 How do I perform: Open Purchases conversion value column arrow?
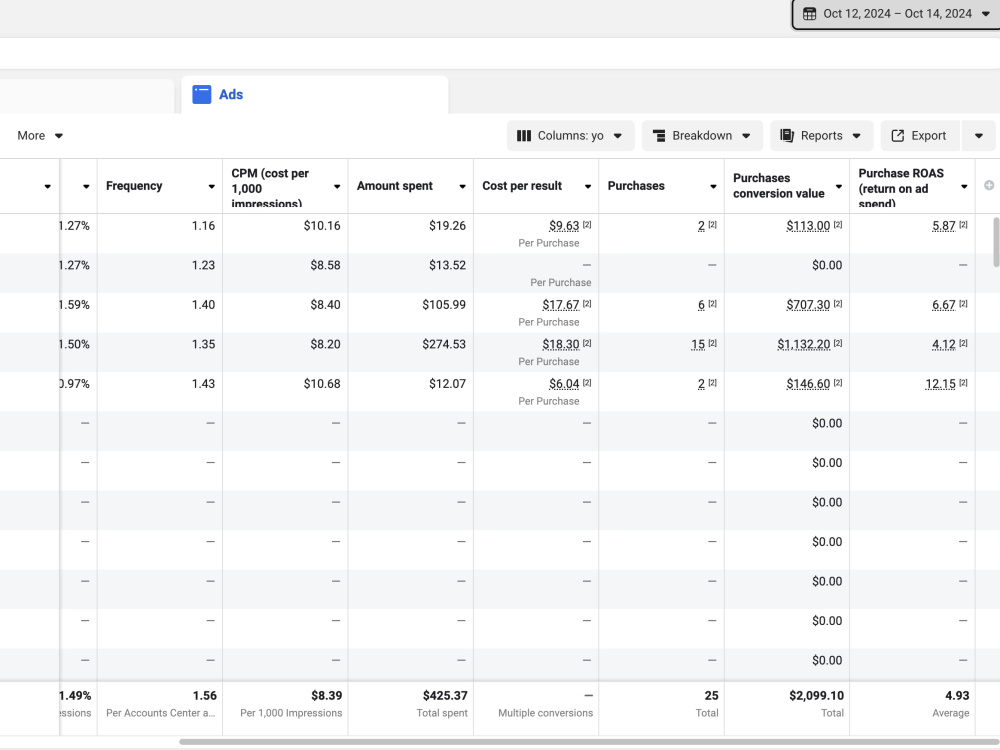pos(839,187)
